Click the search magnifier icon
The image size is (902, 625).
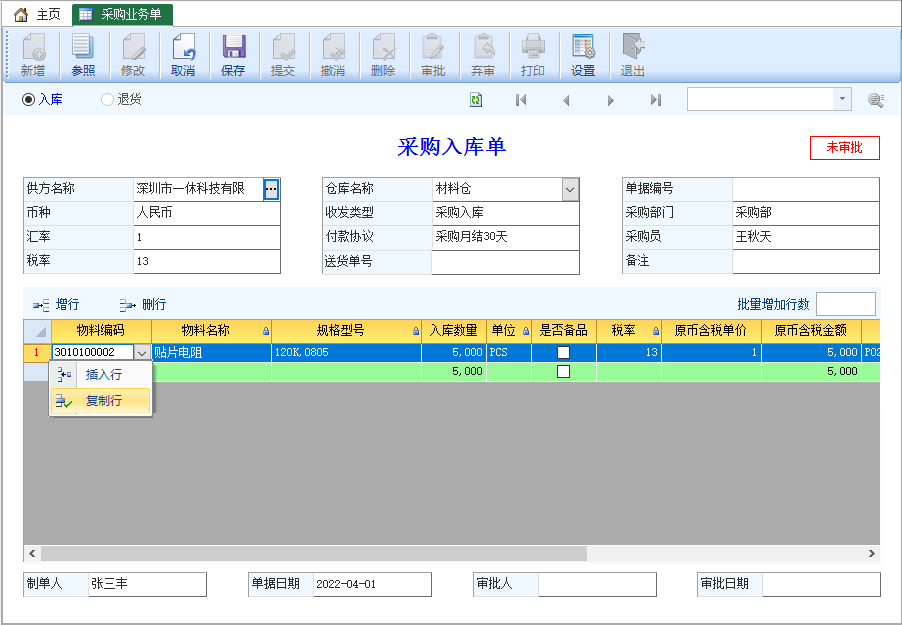click(x=876, y=100)
